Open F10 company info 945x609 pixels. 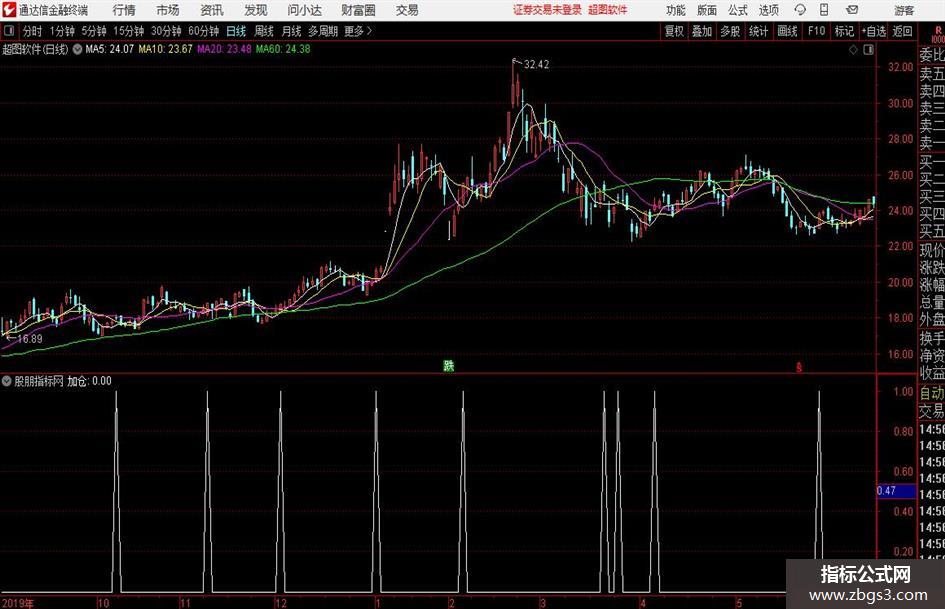click(816, 31)
